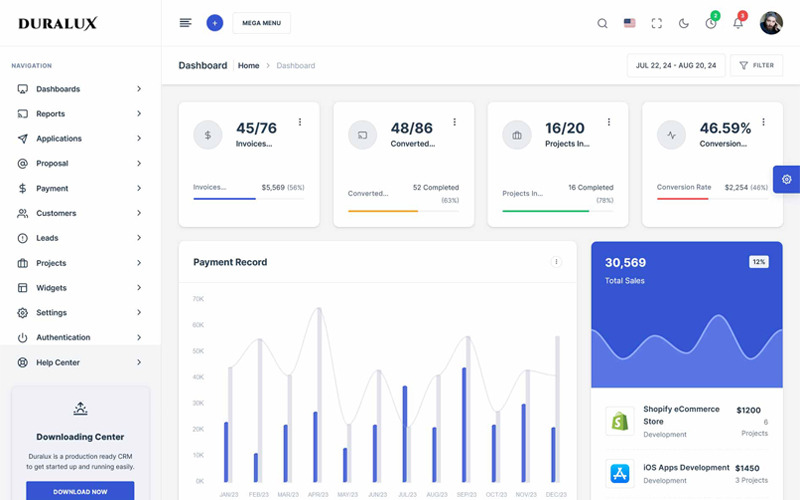Open the date range picker field
This screenshot has height=500, width=800.
point(675,65)
